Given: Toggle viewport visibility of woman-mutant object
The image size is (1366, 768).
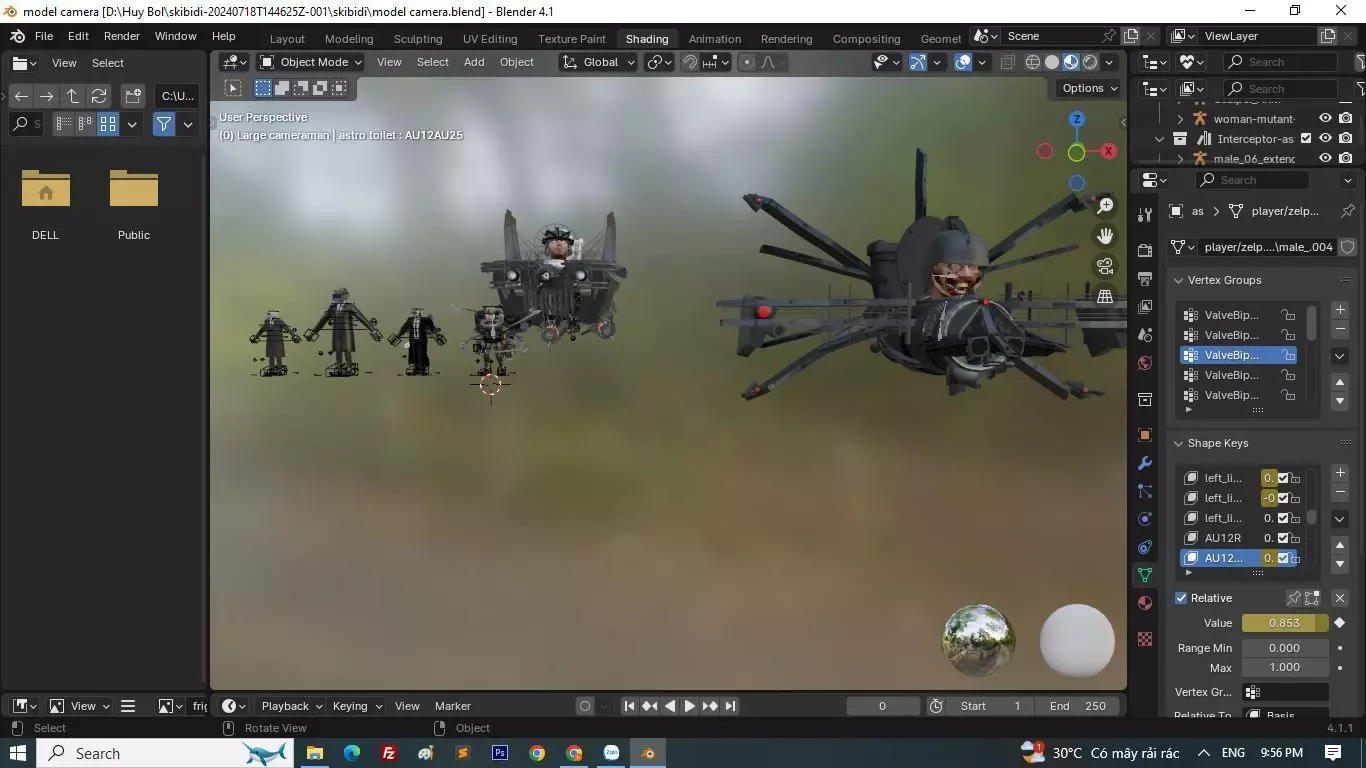Looking at the screenshot, I should tap(1325, 119).
